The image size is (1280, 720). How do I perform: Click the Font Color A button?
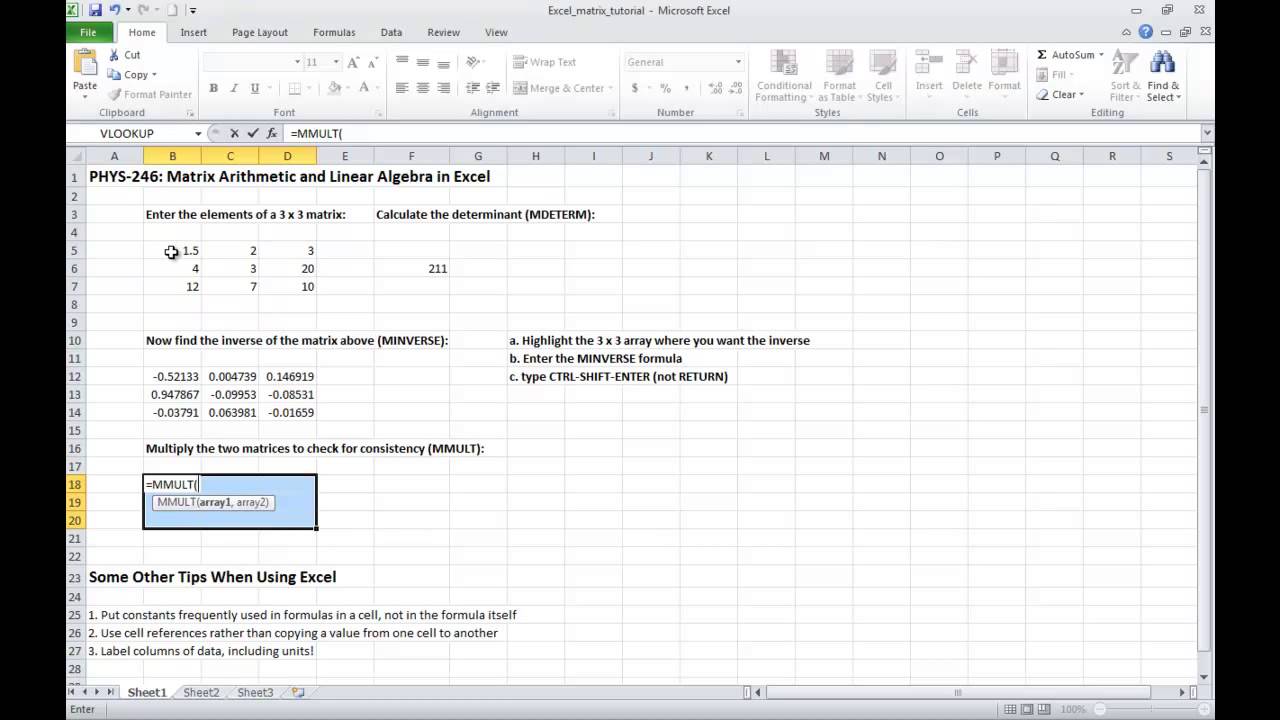click(364, 88)
